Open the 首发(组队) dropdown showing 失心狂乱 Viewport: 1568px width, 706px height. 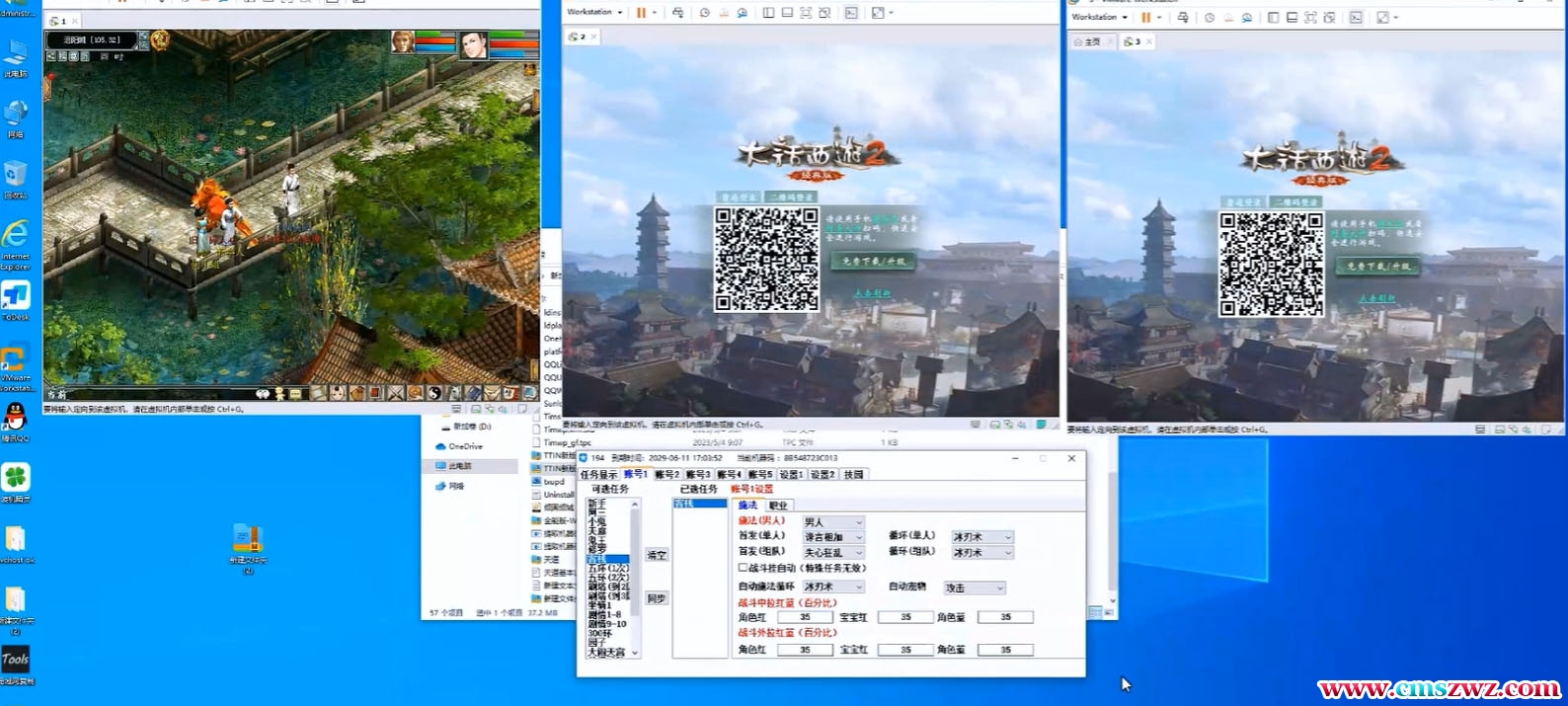coord(833,553)
